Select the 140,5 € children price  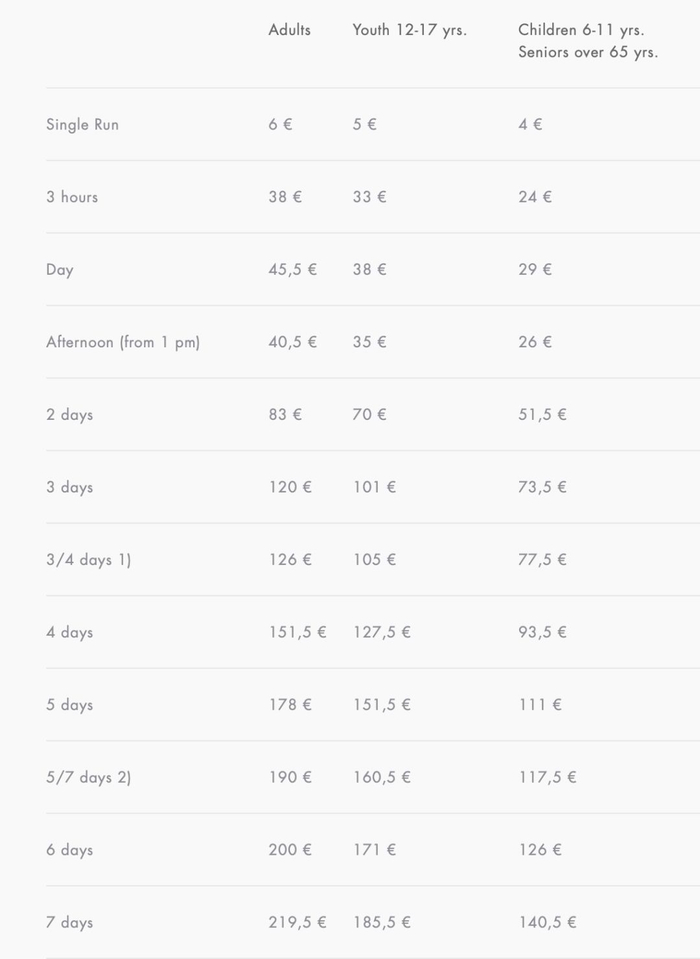pyautogui.click(x=547, y=922)
